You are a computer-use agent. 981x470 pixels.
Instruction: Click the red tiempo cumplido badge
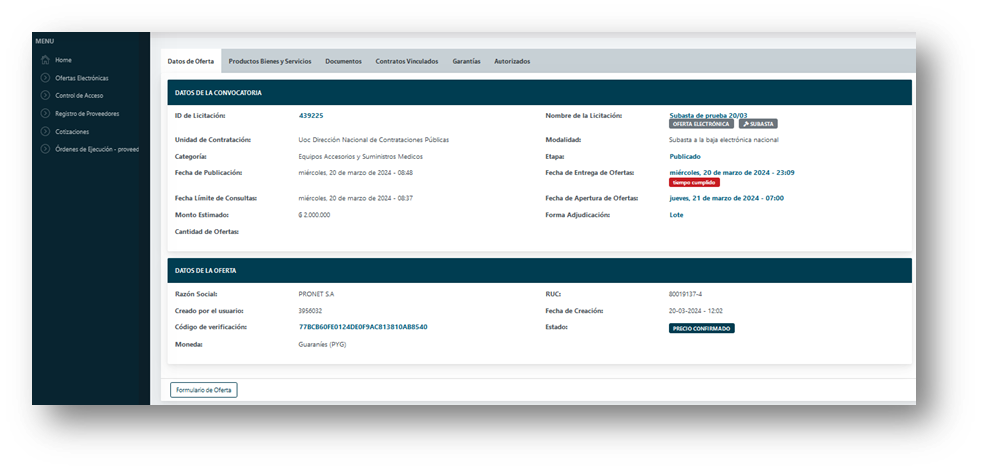(694, 182)
